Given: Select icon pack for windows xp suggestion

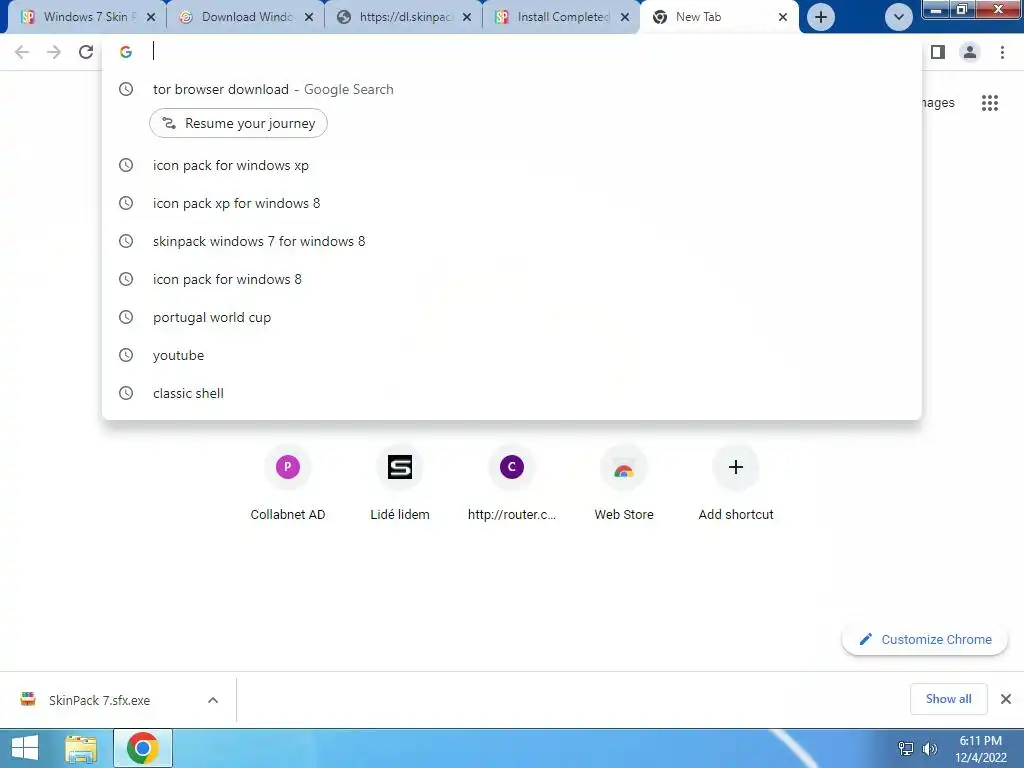Looking at the screenshot, I should [x=511, y=165].
